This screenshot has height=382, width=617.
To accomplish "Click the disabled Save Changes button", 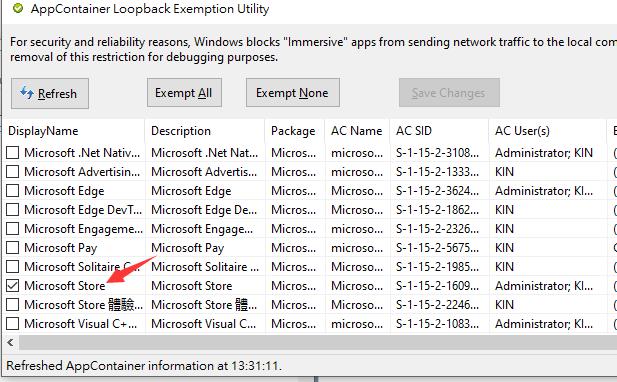I will (x=449, y=93).
